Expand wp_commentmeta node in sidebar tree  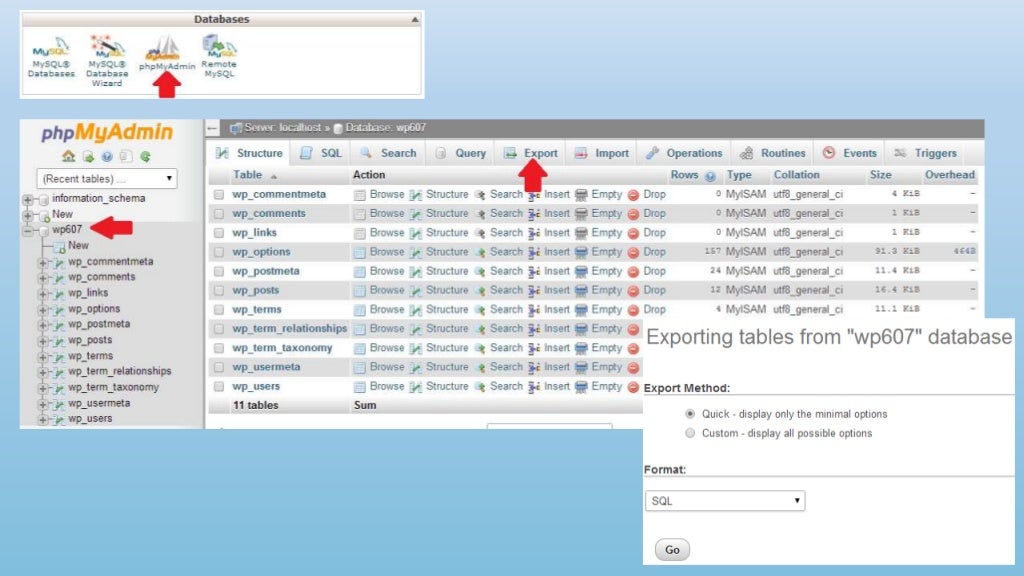tap(42, 263)
